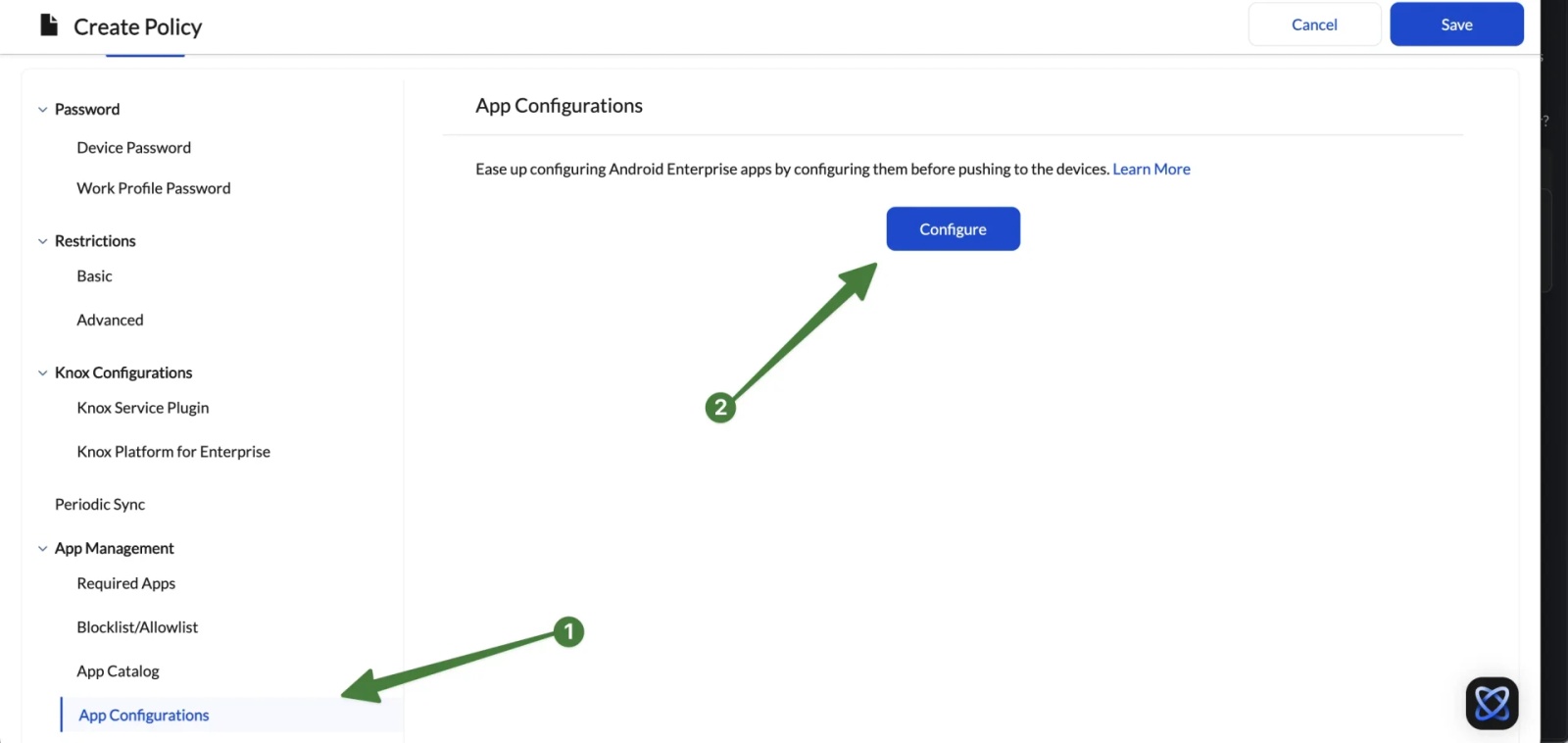Screen dimensions: 1568x743
Task: Open Advanced restrictions
Action: [109, 320]
